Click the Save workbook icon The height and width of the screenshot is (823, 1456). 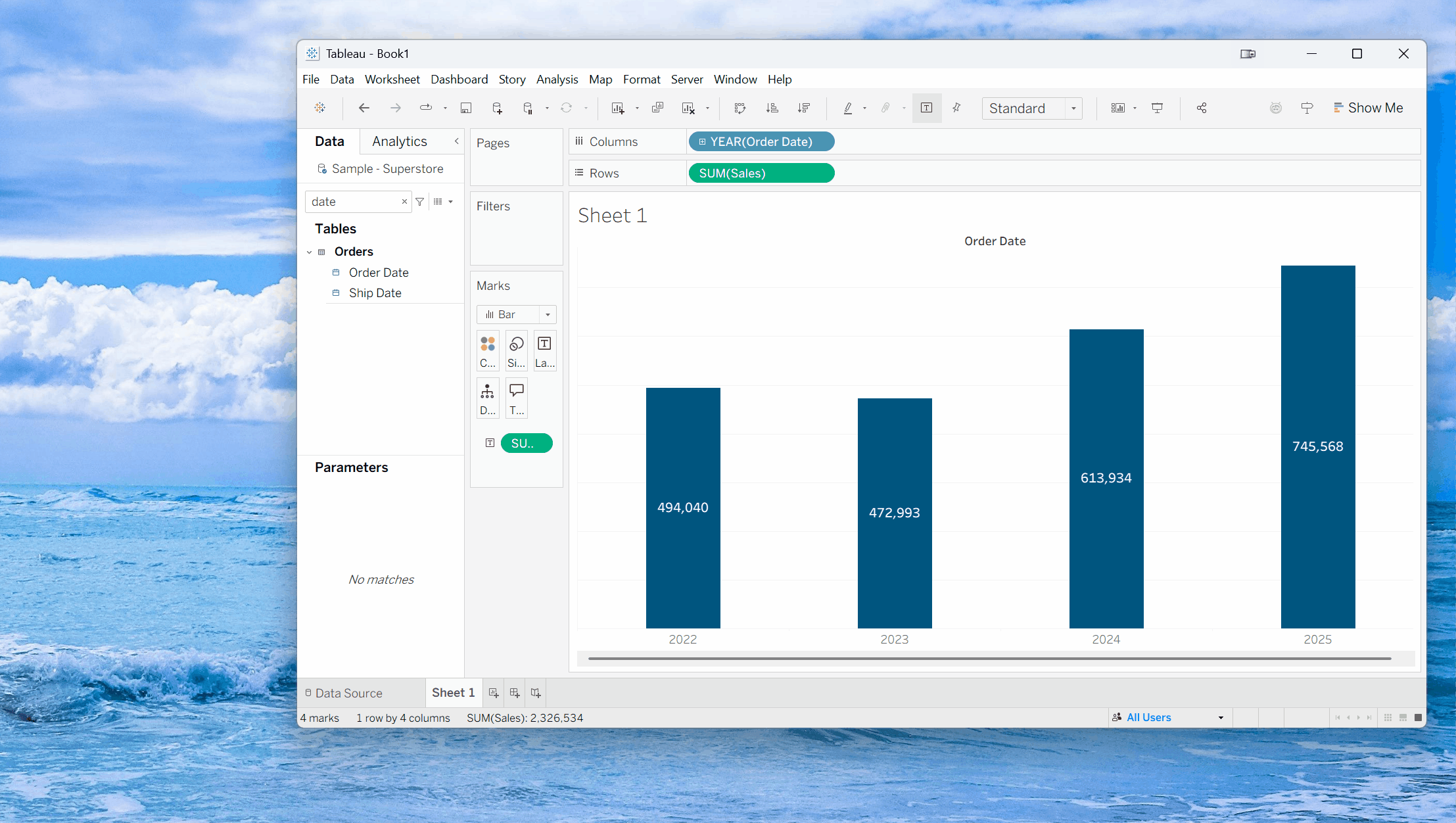coord(466,108)
